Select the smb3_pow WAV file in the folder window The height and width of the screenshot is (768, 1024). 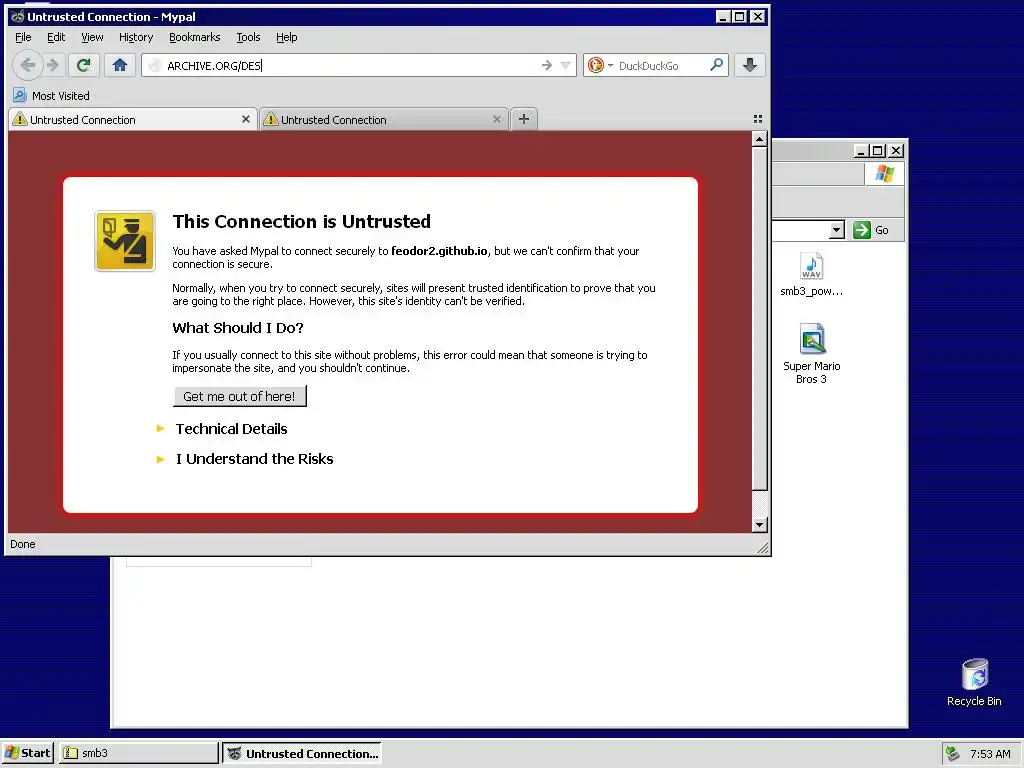click(x=812, y=274)
